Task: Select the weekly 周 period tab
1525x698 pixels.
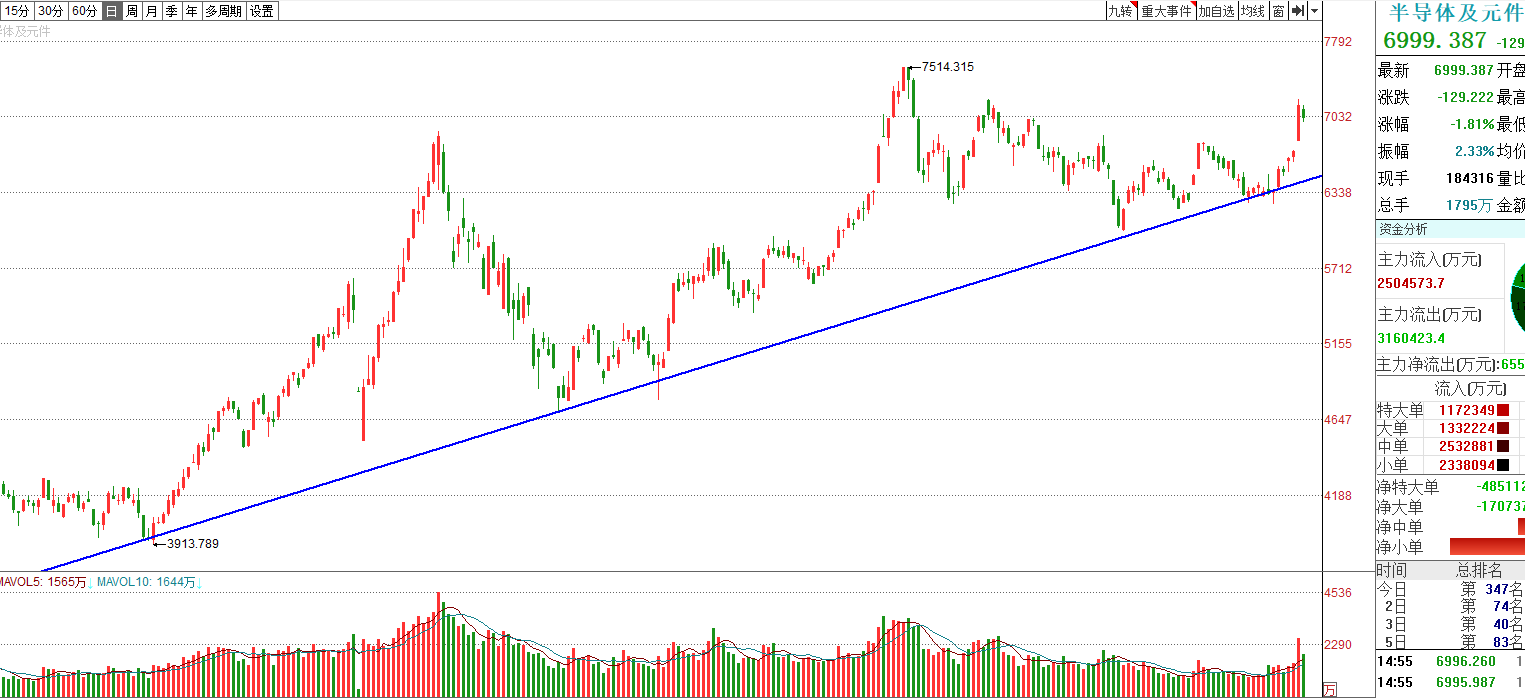Action: coord(131,11)
